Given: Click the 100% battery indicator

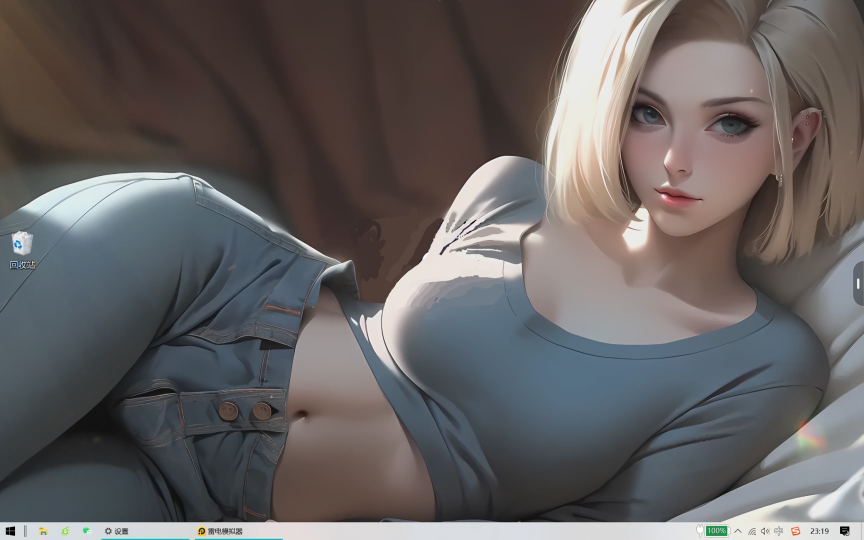Looking at the screenshot, I should point(716,531).
